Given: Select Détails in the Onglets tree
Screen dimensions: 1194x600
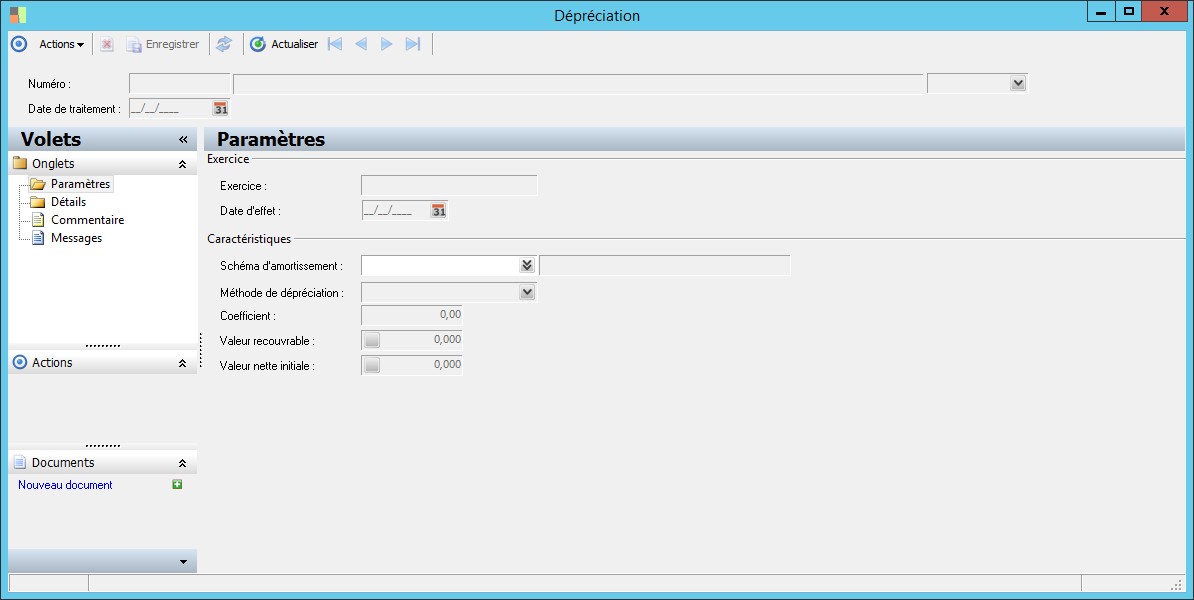Looking at the screenshot, I should click(x=69, y=202).
